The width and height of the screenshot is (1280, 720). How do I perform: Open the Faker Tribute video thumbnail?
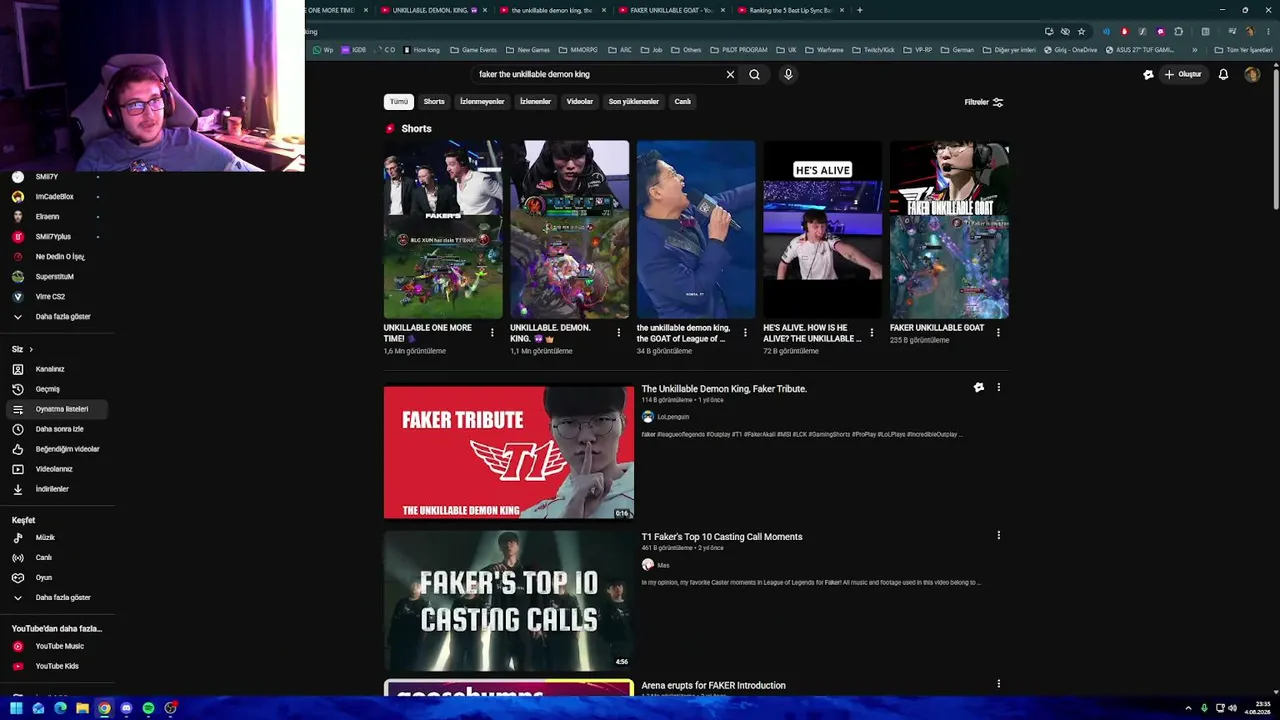509,452
